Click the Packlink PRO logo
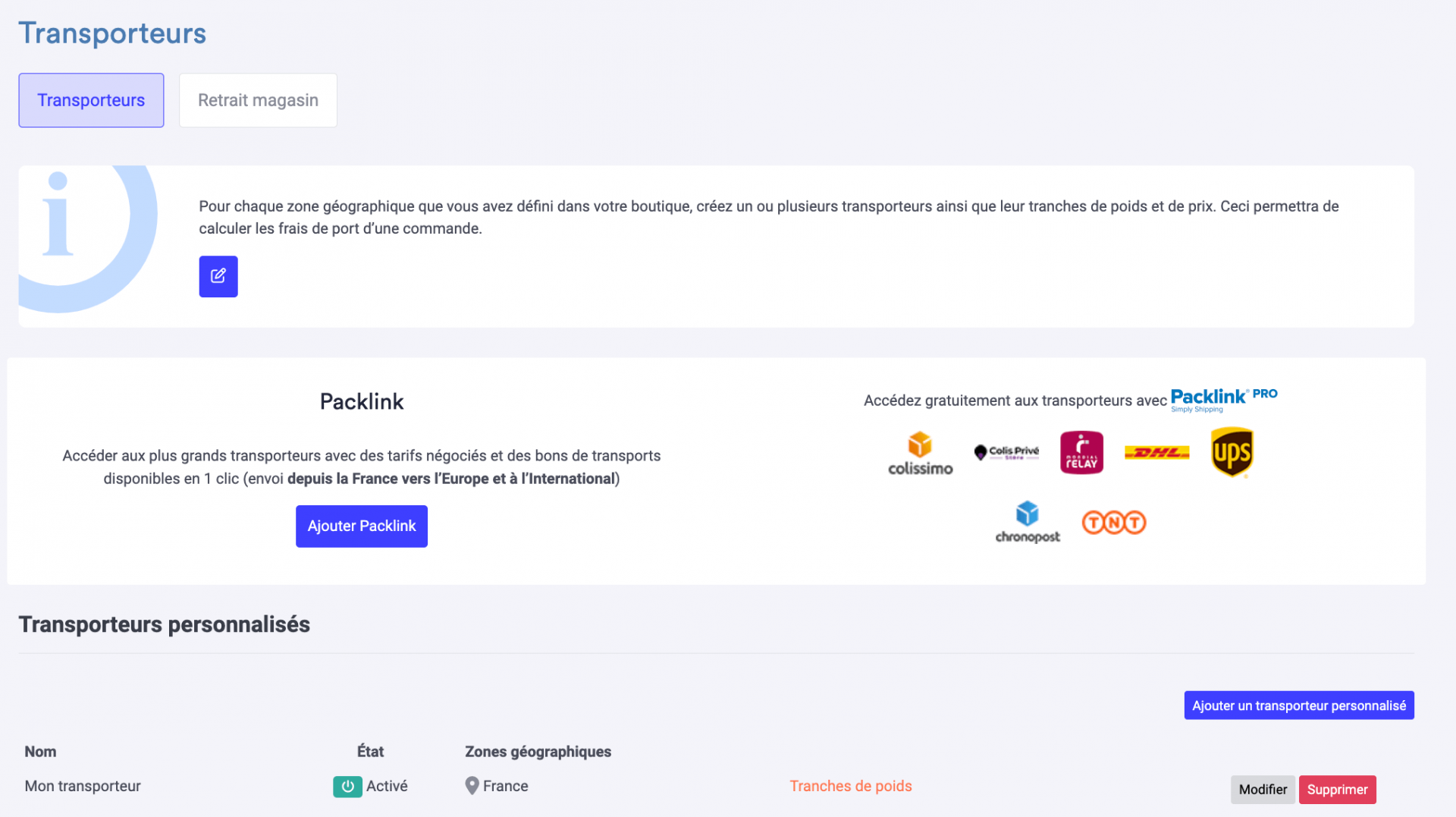The height and width of the screenshot is (817, 1456). pos(1224,399)
